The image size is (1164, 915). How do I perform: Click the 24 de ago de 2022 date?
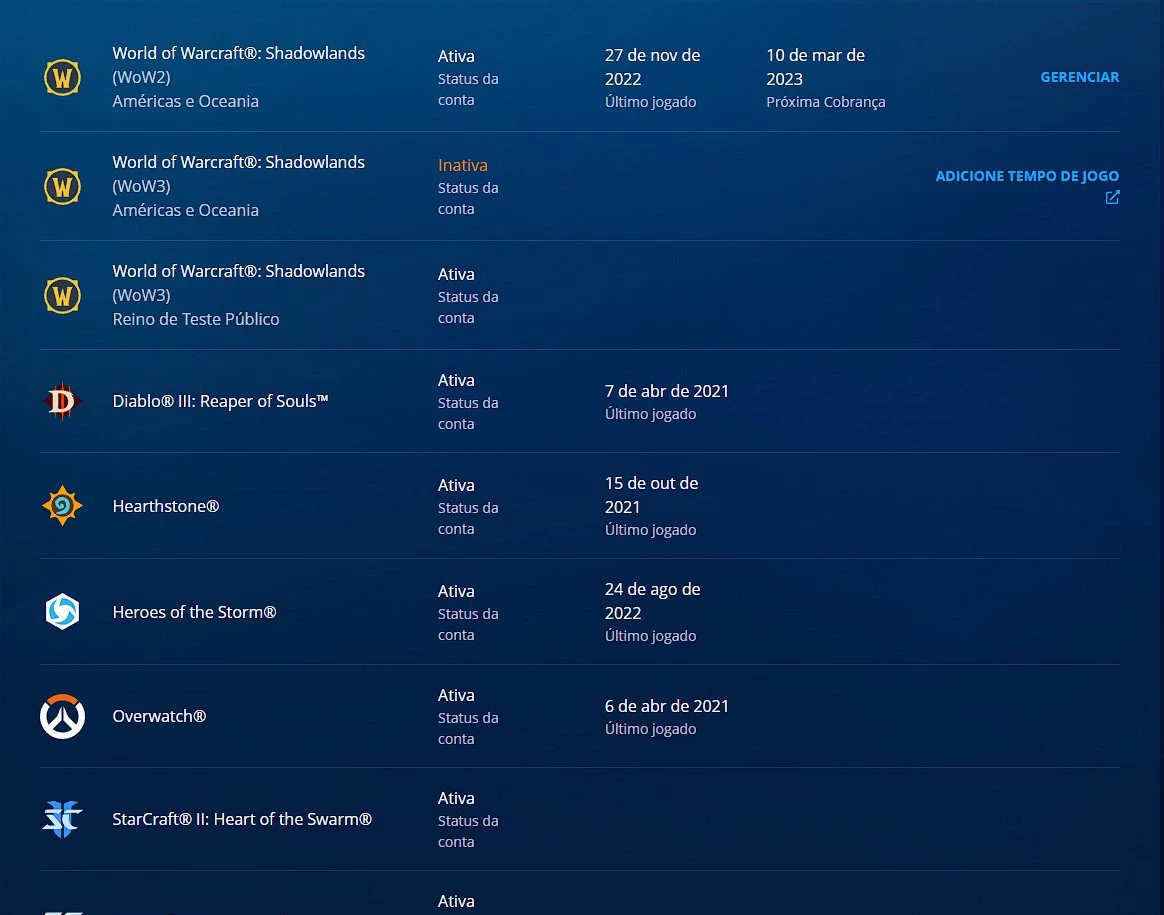pos(653,601)
